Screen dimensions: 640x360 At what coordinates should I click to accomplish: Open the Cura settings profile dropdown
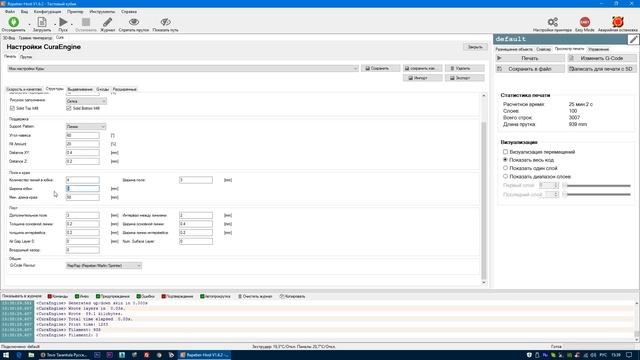[x=183, y=69]
